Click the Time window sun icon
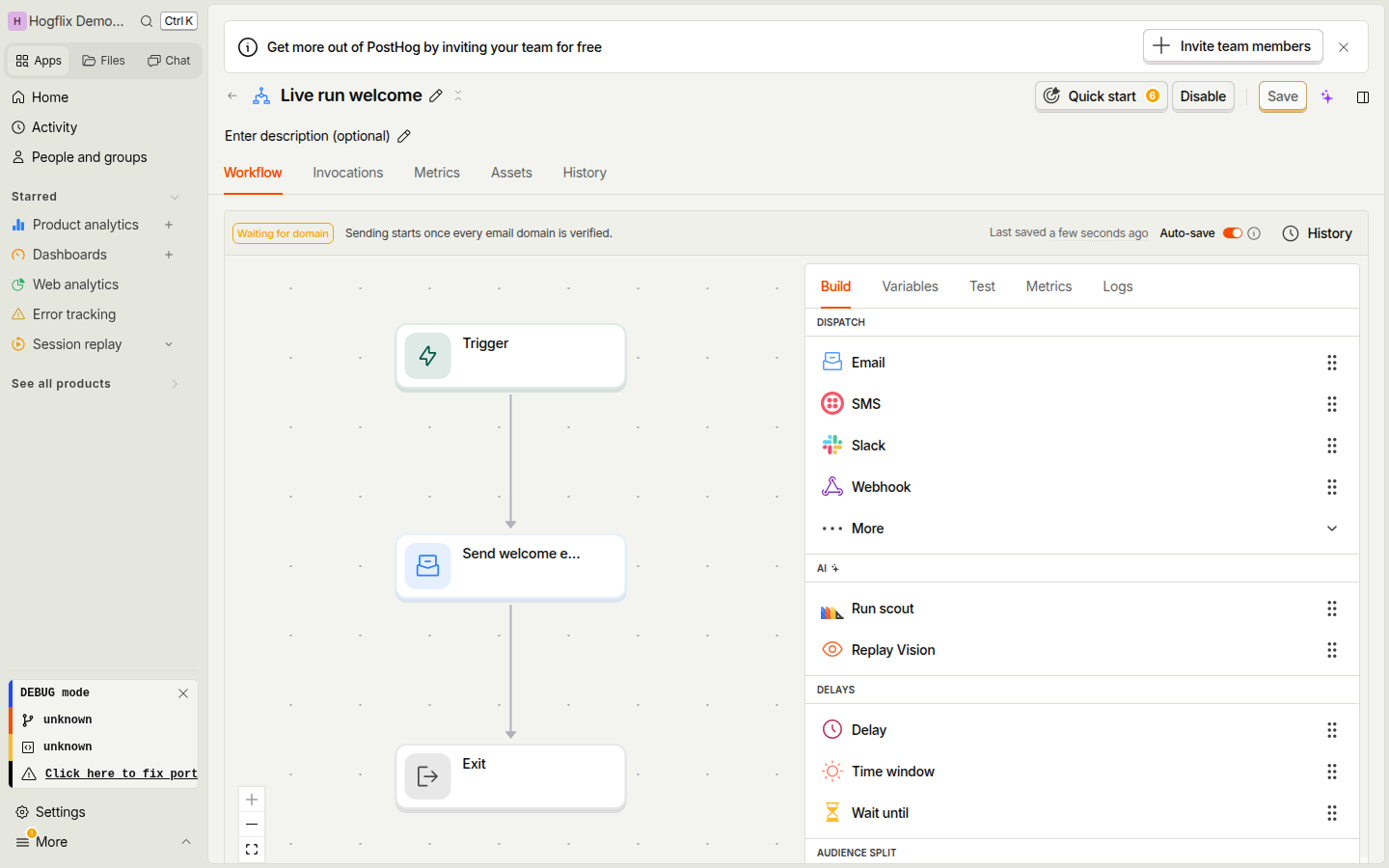1389x868 pixels. (x=832, y=772)
